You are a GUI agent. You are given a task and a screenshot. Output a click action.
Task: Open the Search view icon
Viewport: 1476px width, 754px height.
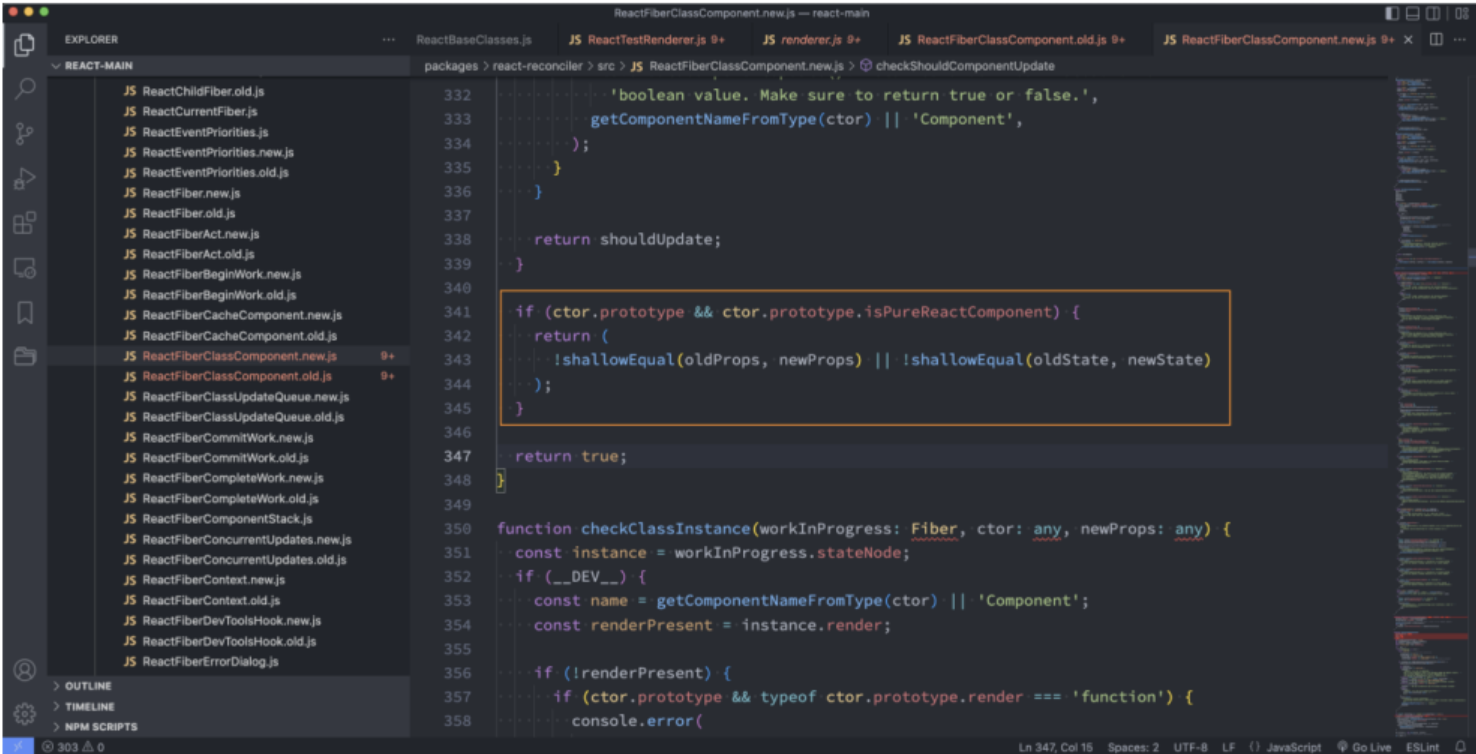coord(25,89)
